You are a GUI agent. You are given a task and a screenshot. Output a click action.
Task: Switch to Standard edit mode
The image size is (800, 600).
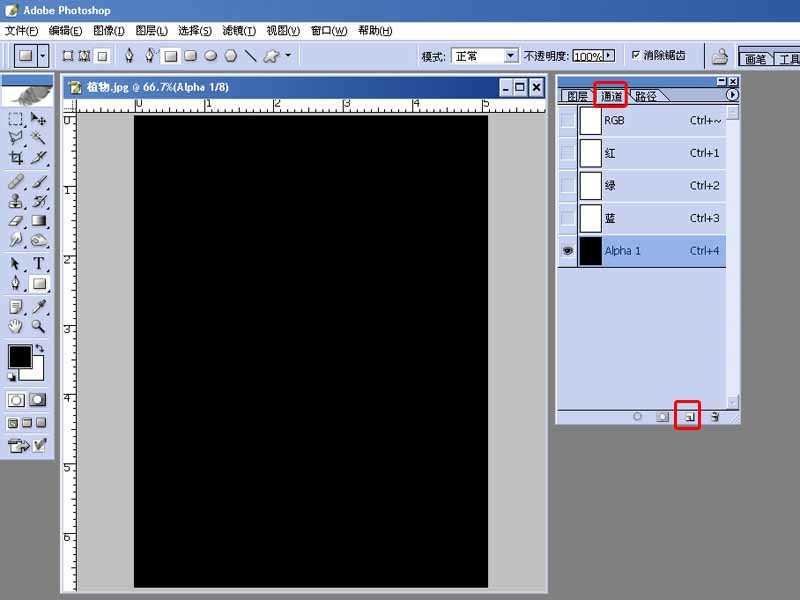tap(15, 399)
